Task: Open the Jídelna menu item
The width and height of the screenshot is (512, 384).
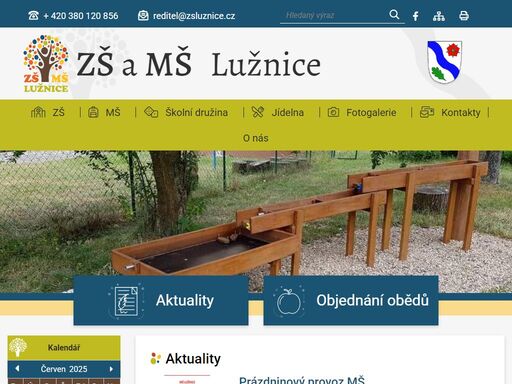Action: pos(288,113)
